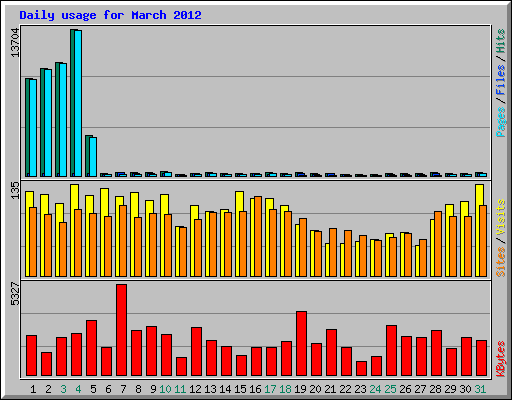This screenshot has width=512, height=400.
Task: Select the orange sites bar for day 16
Action: (258, 236)
